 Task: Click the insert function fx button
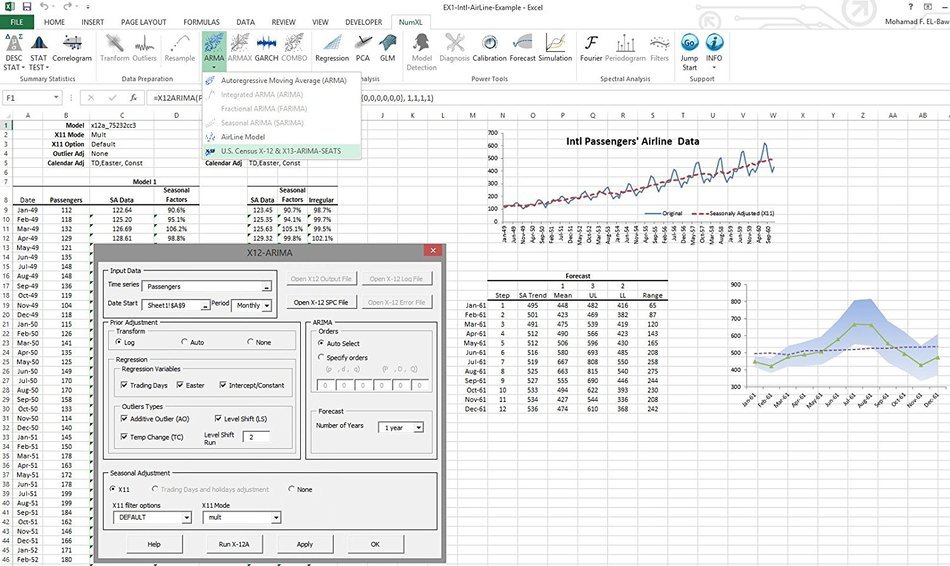tap(133, 98)
